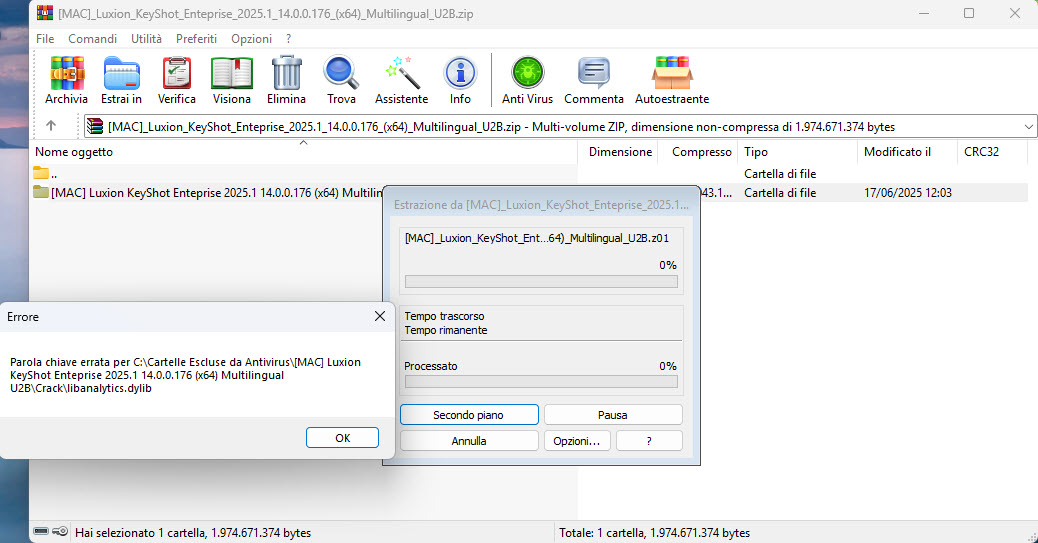This screenshot has width=1038, height=543.
Task: Sort by Modificato il column header
Action: (907, 152)
